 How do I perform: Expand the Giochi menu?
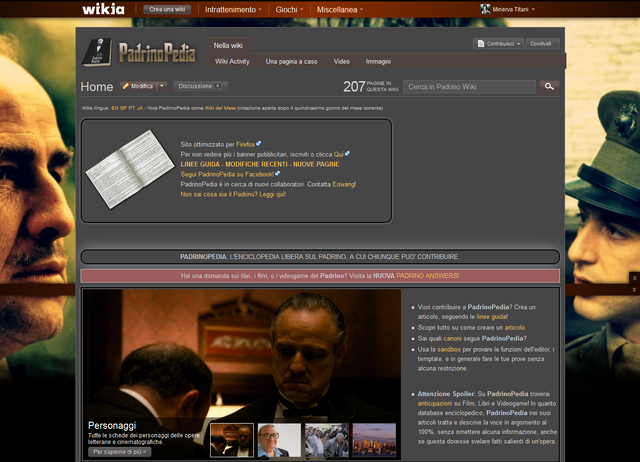click(289, 9)
